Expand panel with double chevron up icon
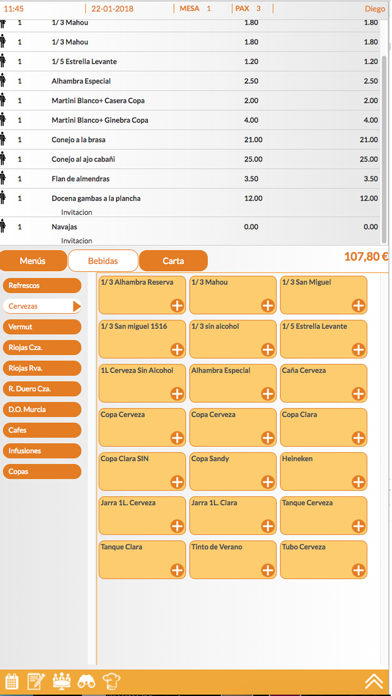 coord(374,681)
